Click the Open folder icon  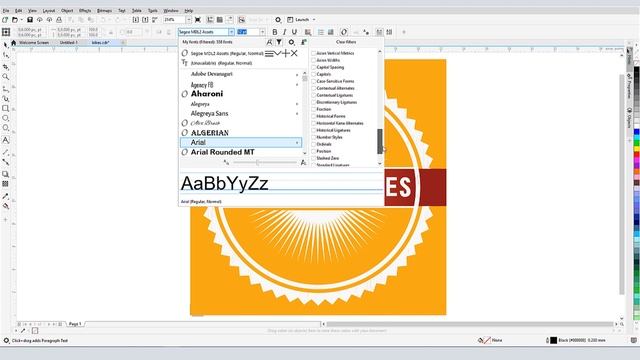pos(15,20)
